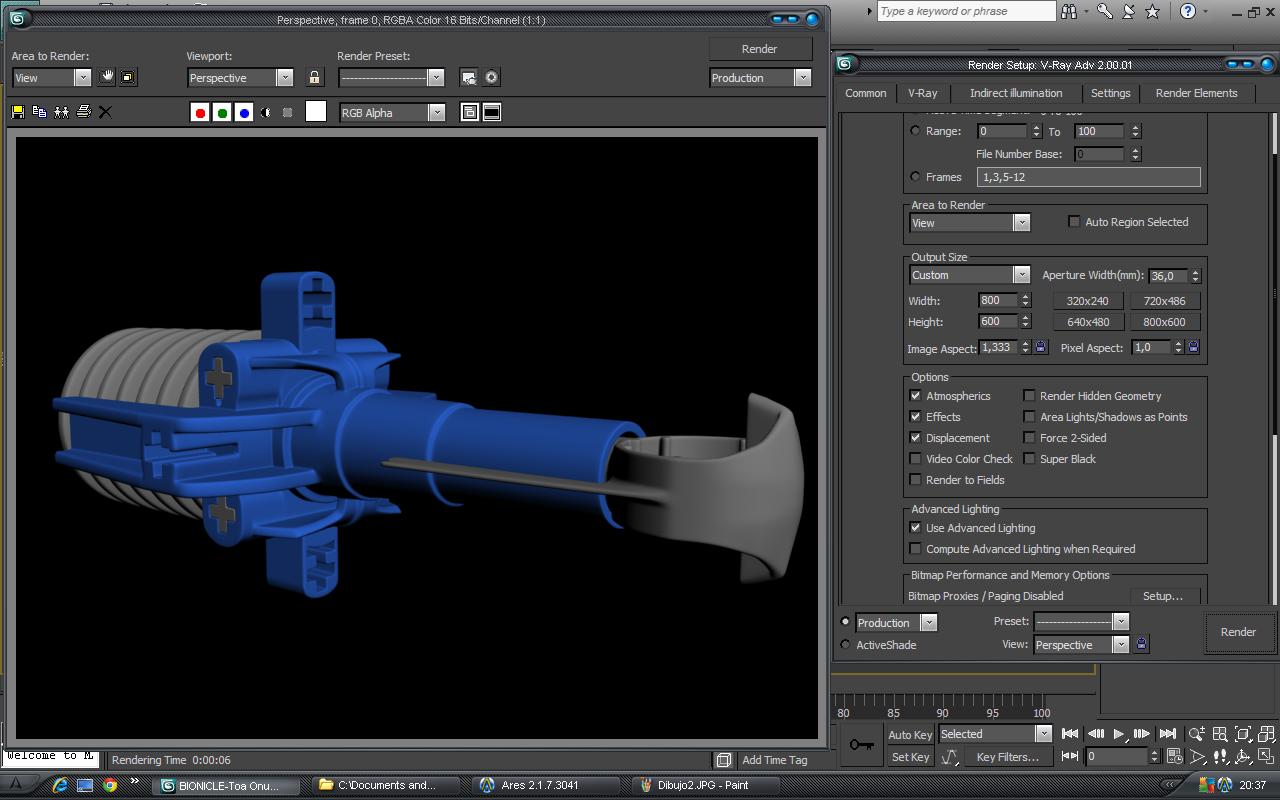Click the Width input field
The height and width of the screenshot is (800, 1280).
pos(997,300)
